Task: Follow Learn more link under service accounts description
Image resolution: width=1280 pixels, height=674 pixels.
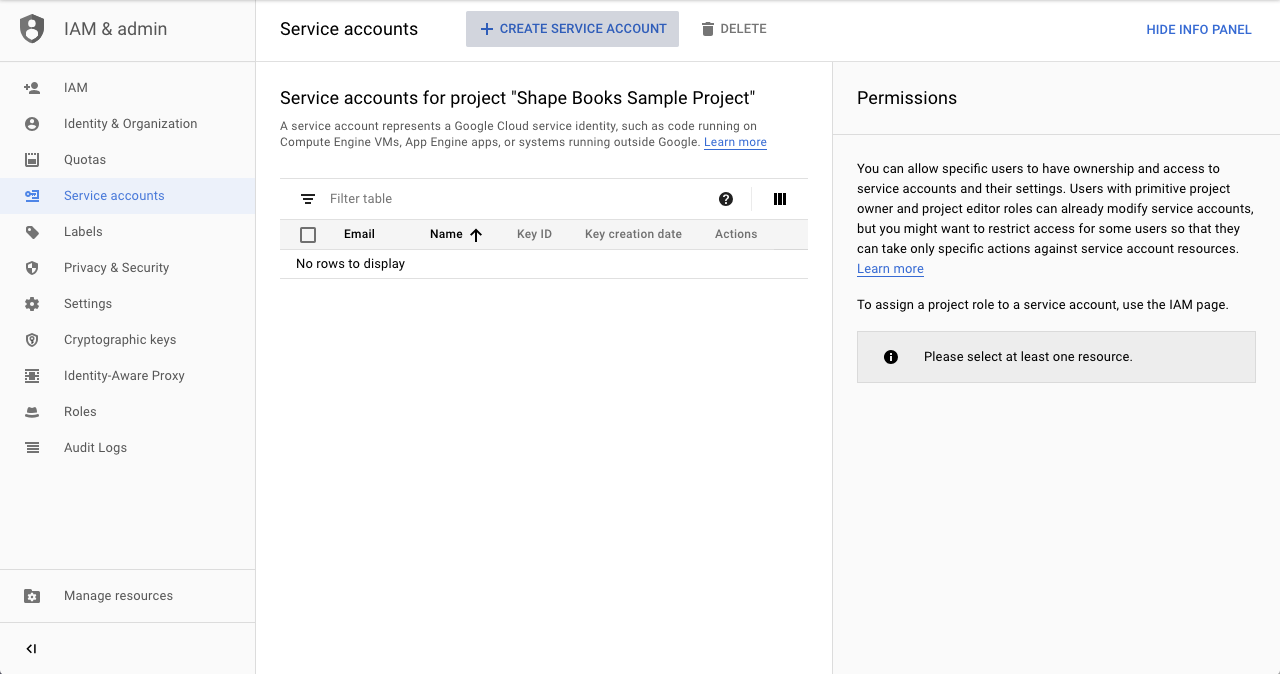Action: 735,142
